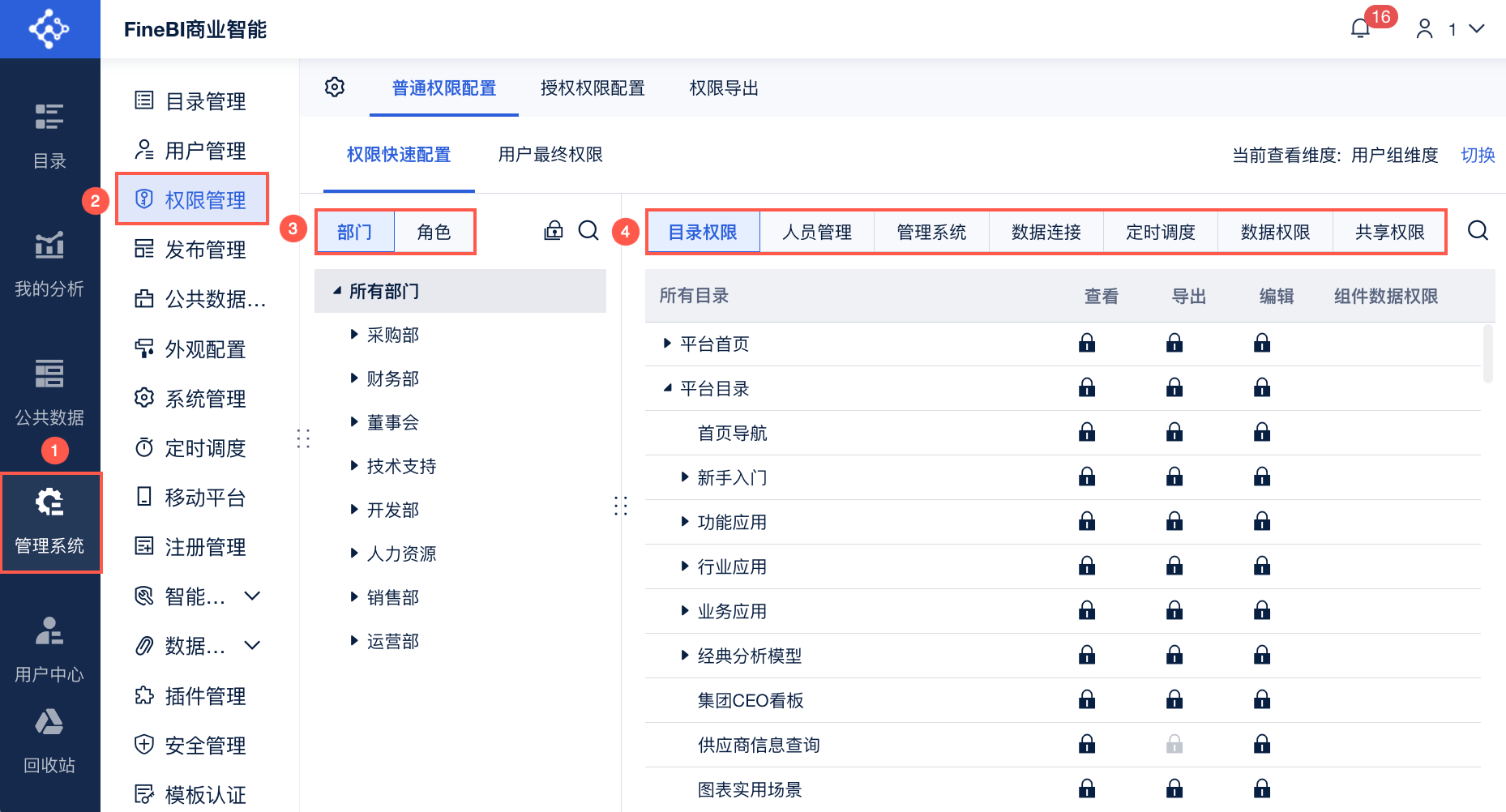Open 目录管理 menu item

190,101
